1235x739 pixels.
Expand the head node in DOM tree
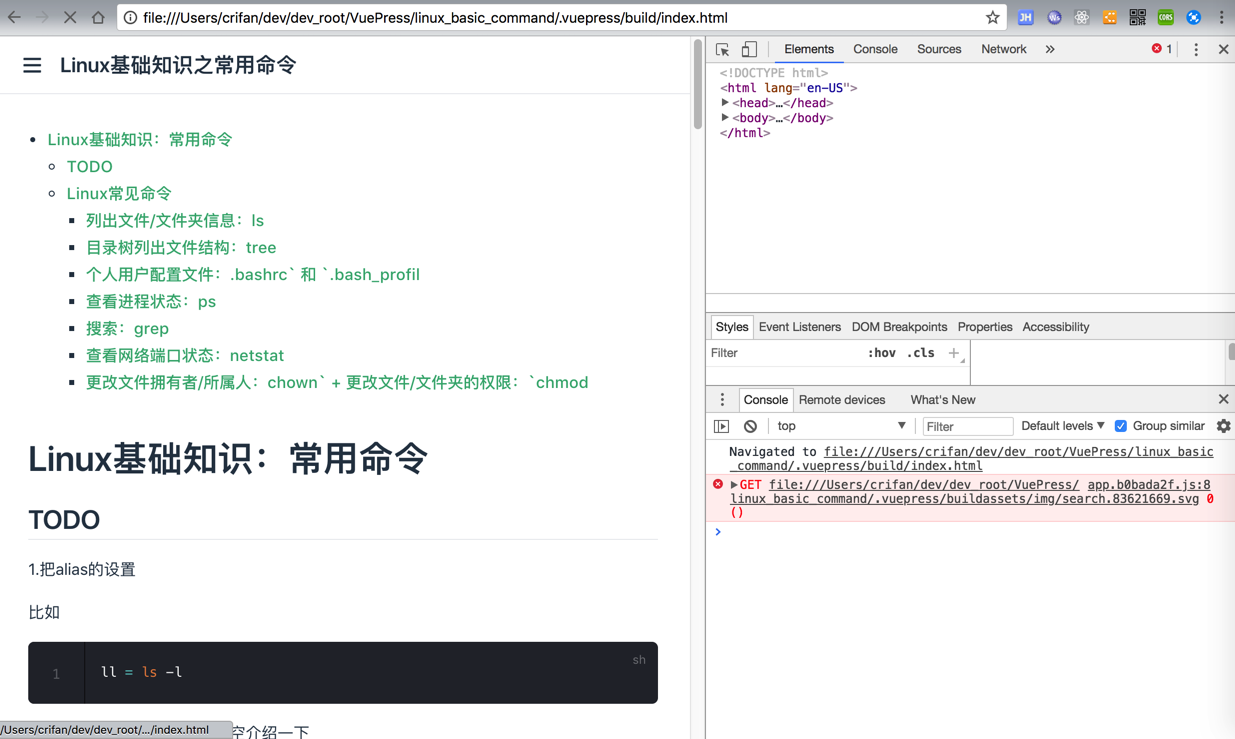point(725,103)
